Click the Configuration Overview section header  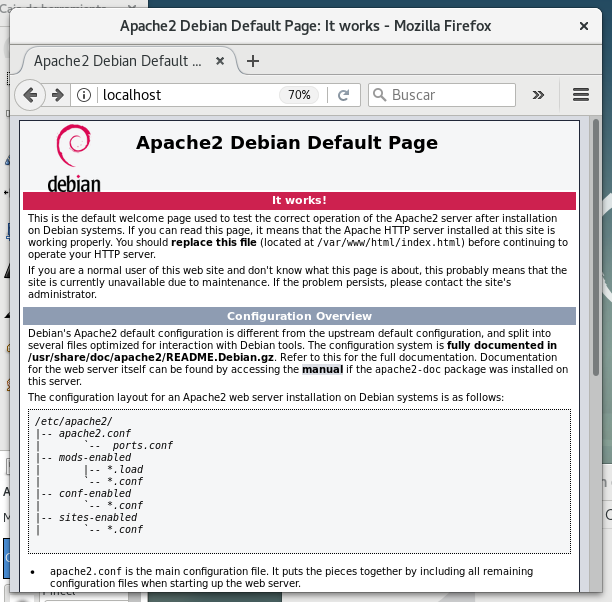299,316
